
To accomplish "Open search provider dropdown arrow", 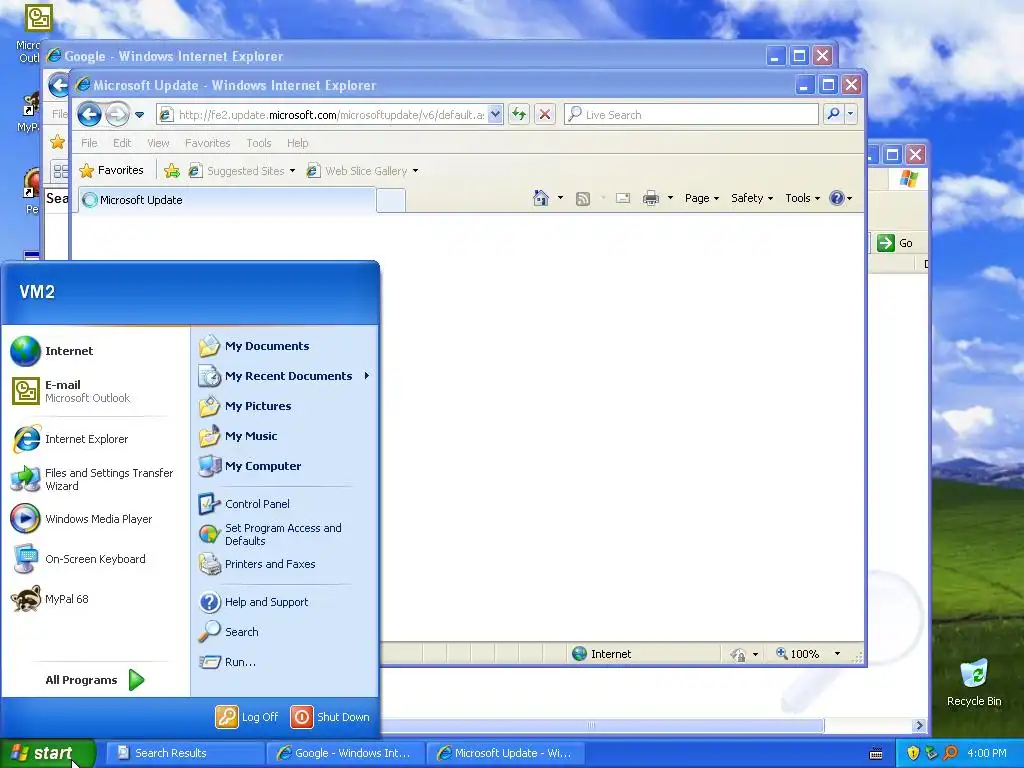I will pos(850,114).
